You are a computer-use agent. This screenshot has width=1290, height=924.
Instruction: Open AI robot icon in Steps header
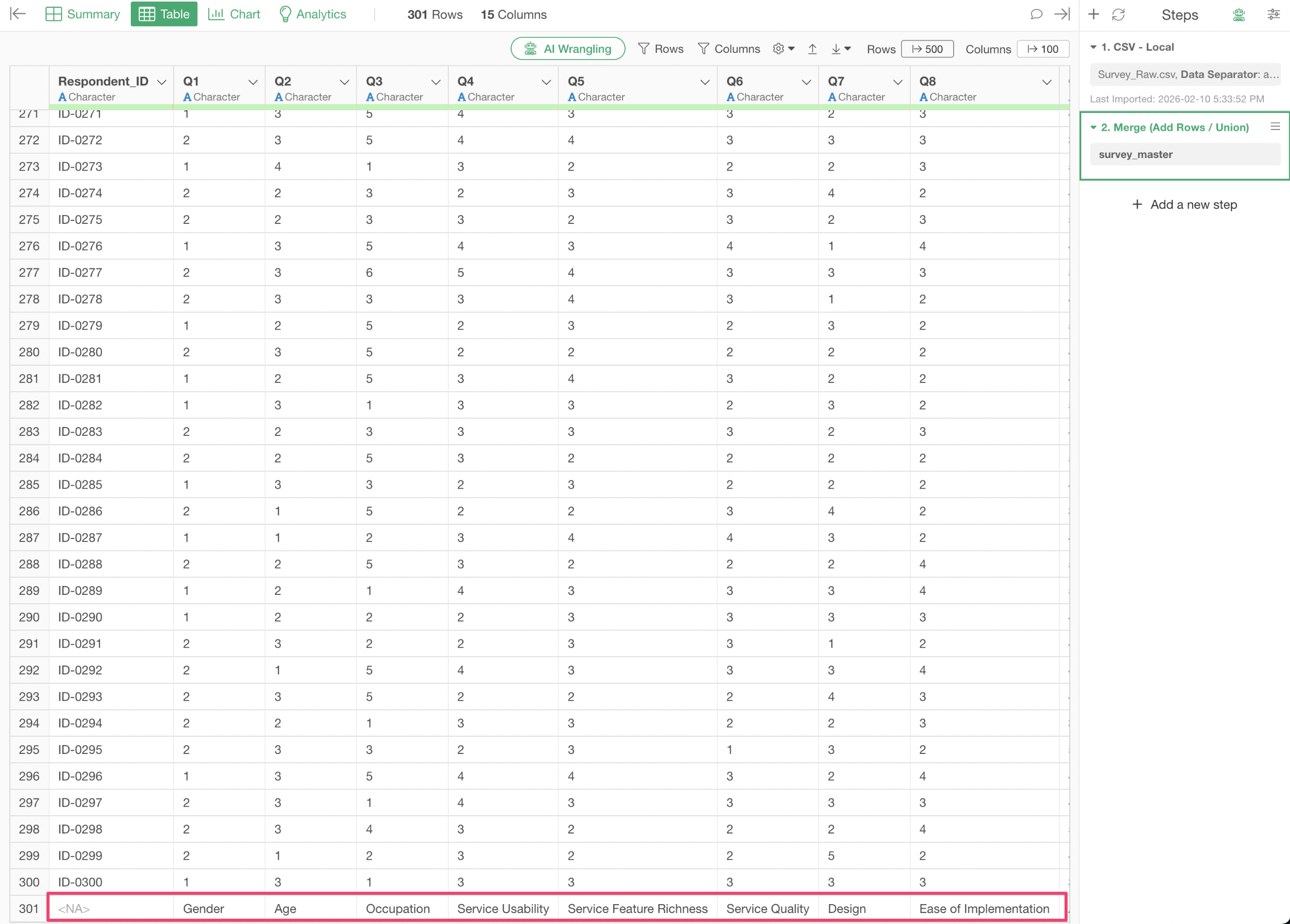click(1239, 15)
